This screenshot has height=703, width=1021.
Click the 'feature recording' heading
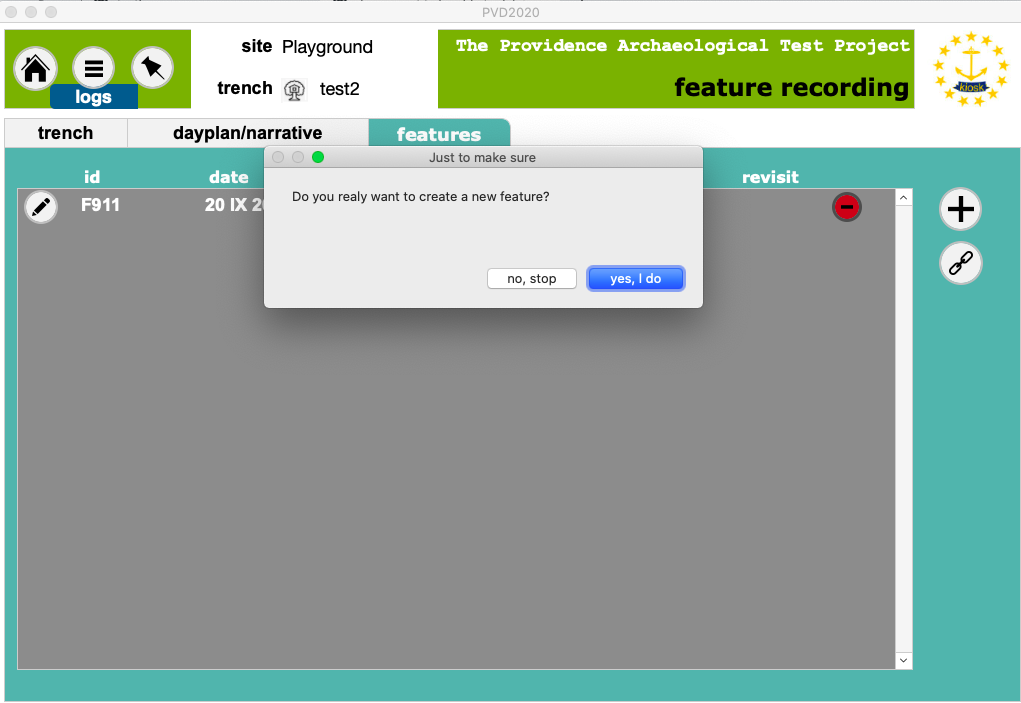(x=791, y=87)
